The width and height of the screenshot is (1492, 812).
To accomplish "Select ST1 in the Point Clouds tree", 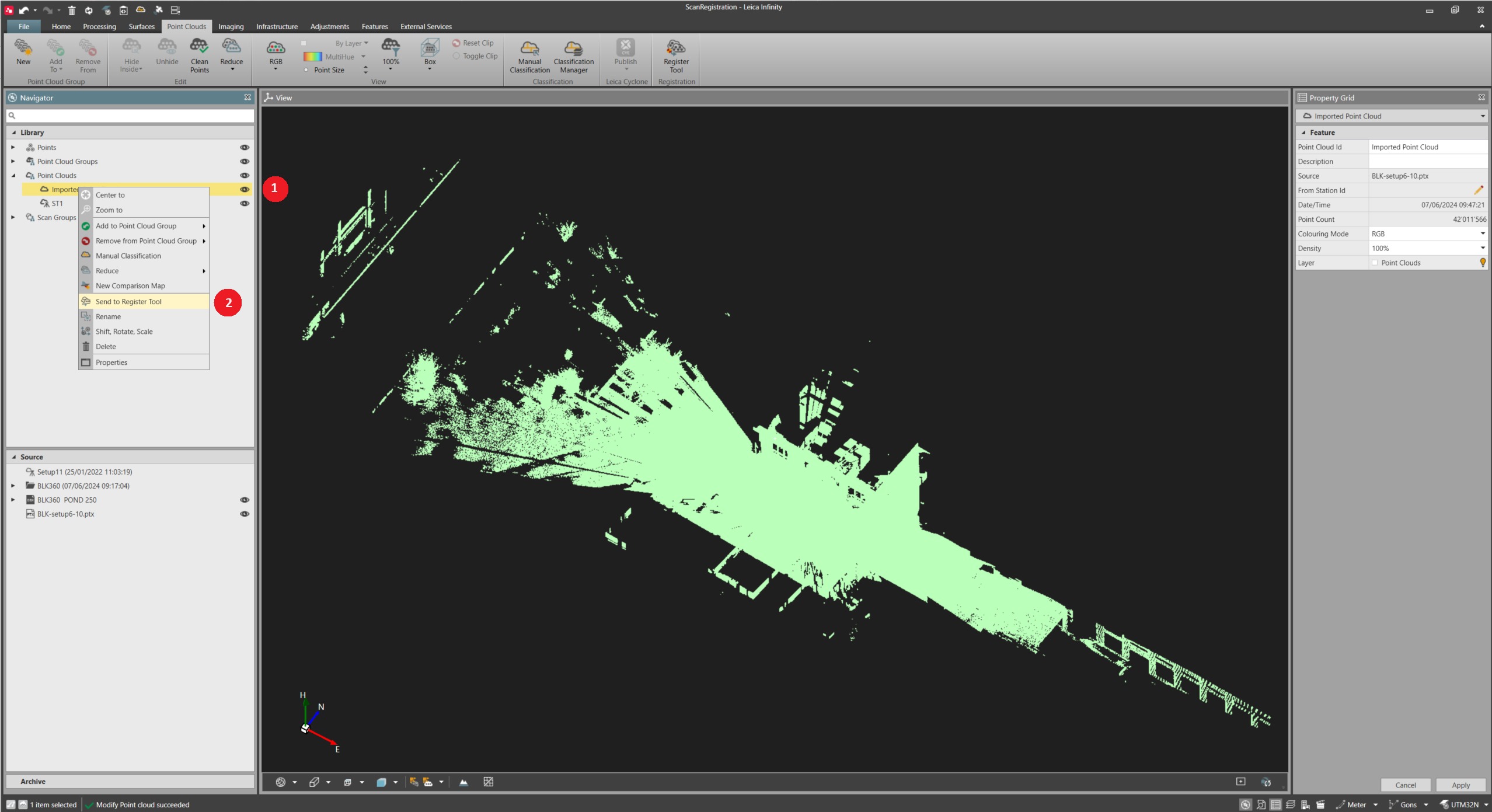I will [57, 204].
